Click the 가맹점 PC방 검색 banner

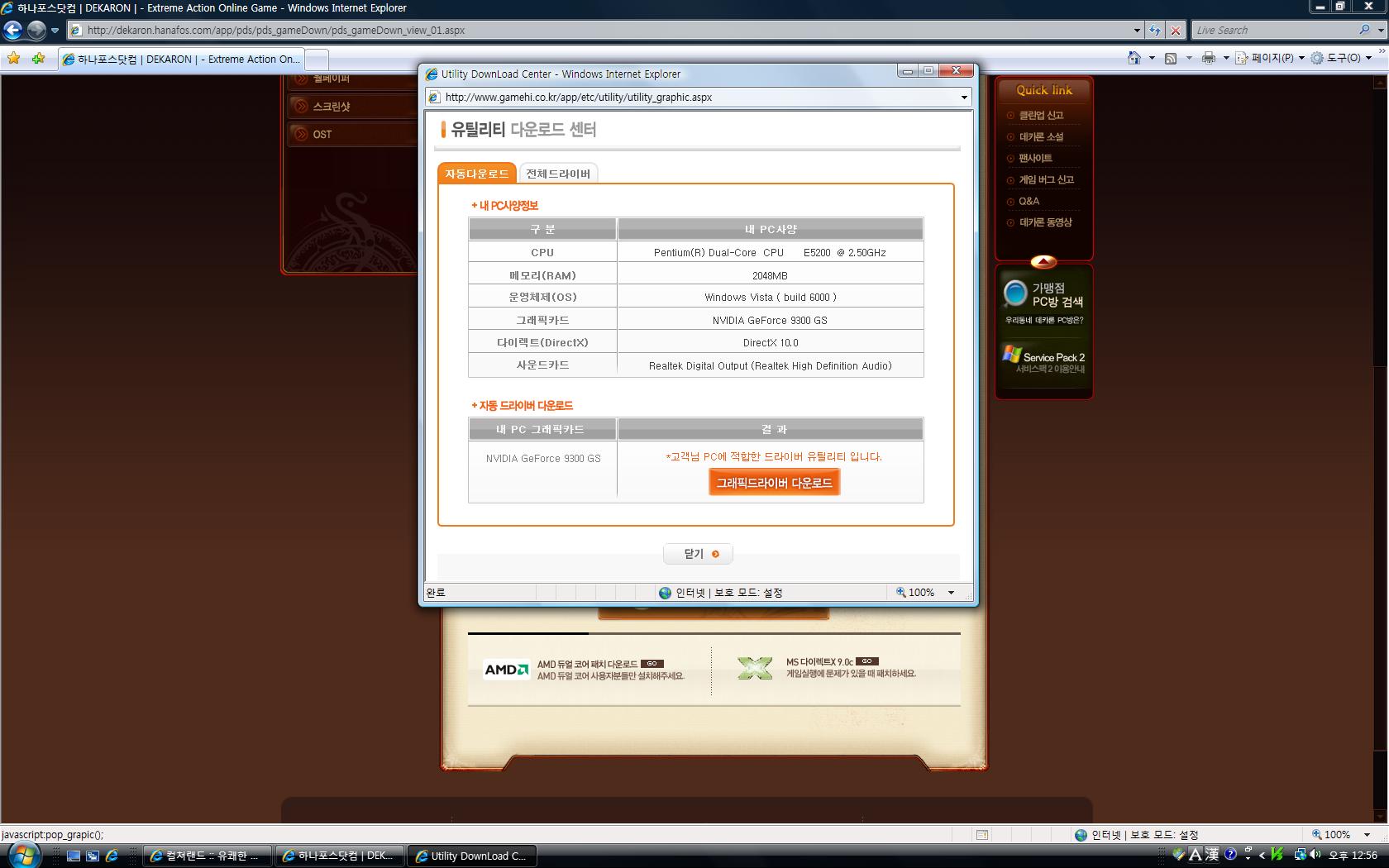pyautogui.click(x=1044, y=302)
